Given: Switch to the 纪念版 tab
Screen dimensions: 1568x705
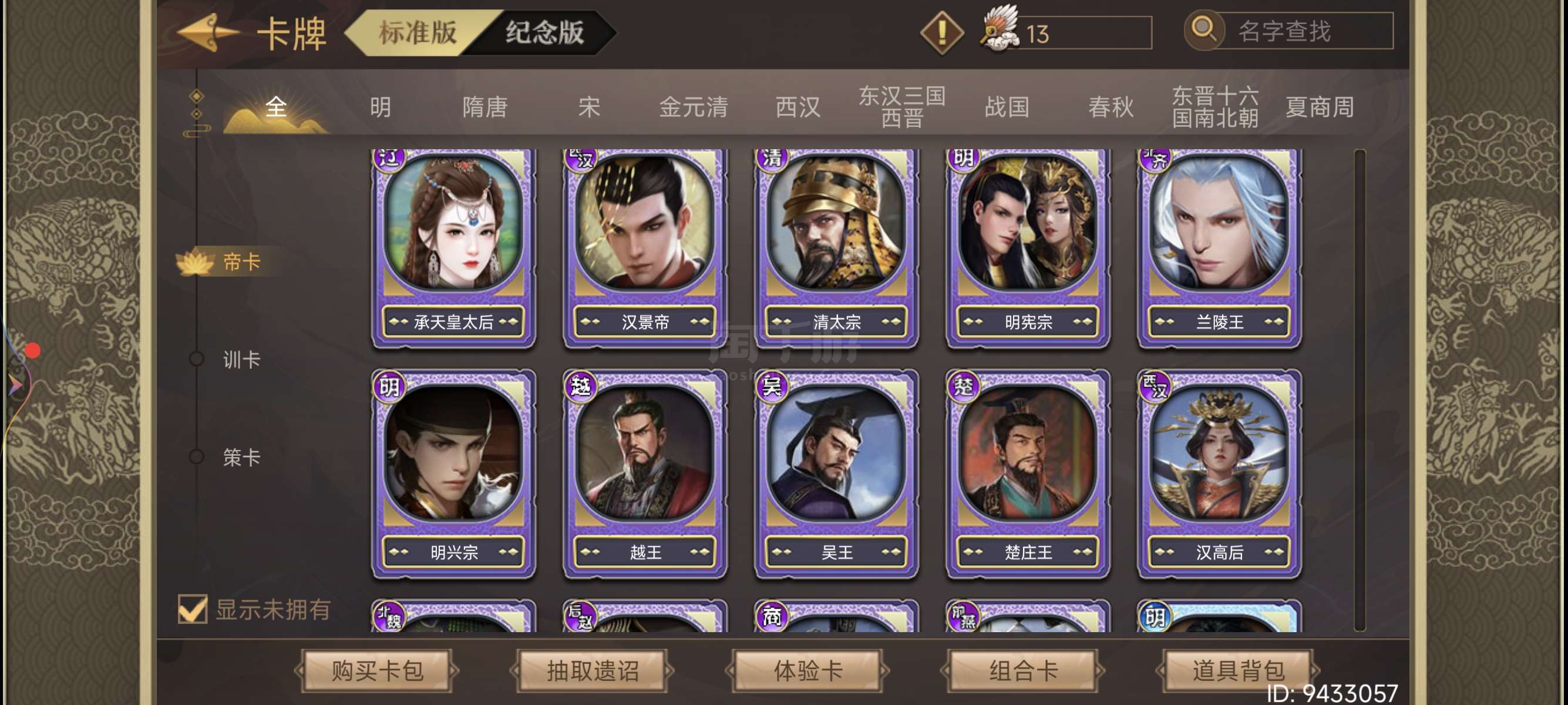Looking at the screenshot, I should coord(544,32).
